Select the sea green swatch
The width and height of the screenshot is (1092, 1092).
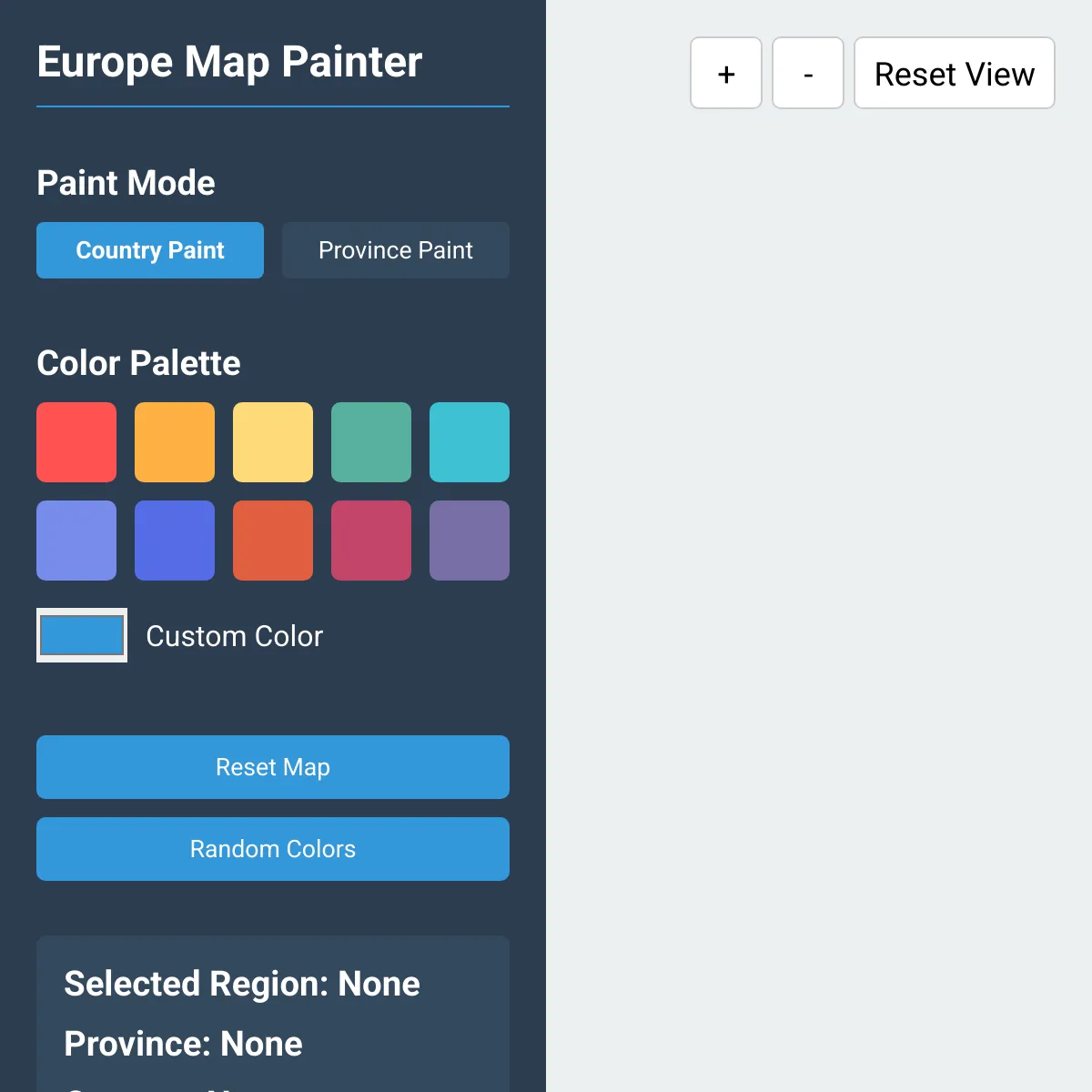[x=371, y=442]
